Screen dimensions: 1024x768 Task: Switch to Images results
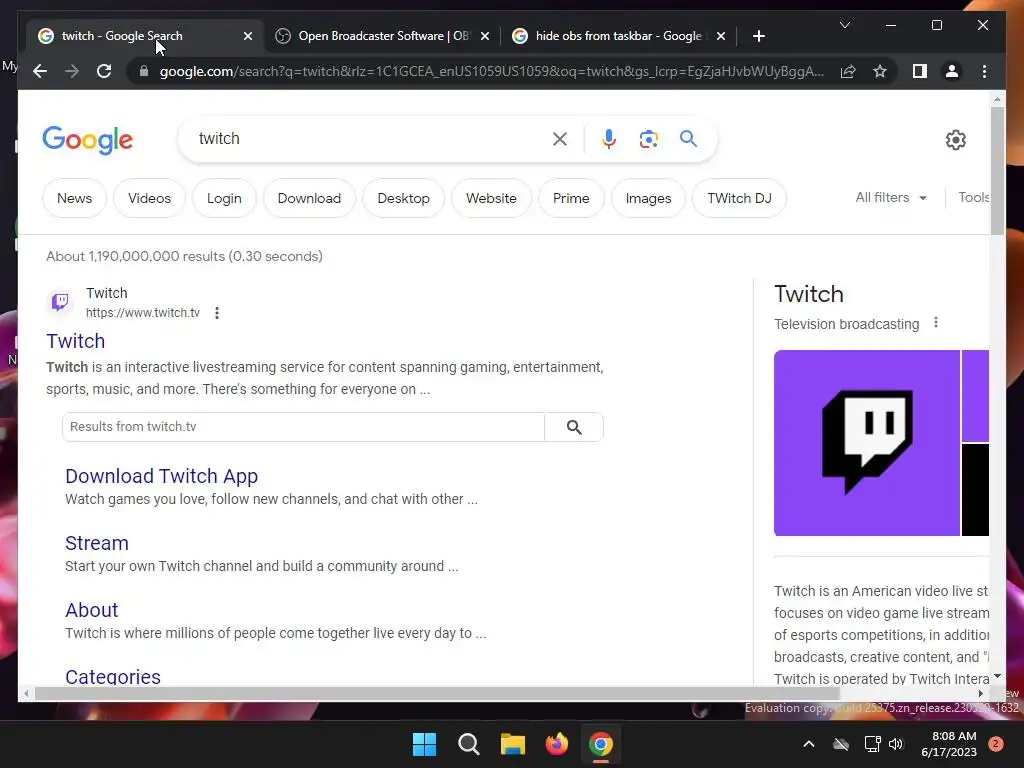pyautogui.click(x=648, y=198)
